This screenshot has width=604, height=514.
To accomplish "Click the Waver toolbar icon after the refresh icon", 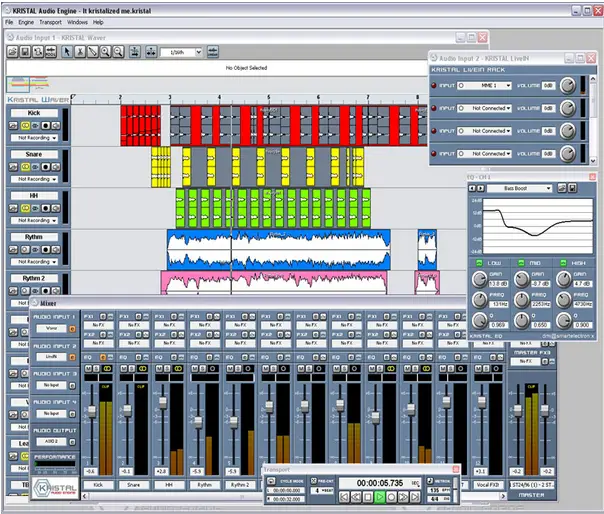I will (50, 52).
